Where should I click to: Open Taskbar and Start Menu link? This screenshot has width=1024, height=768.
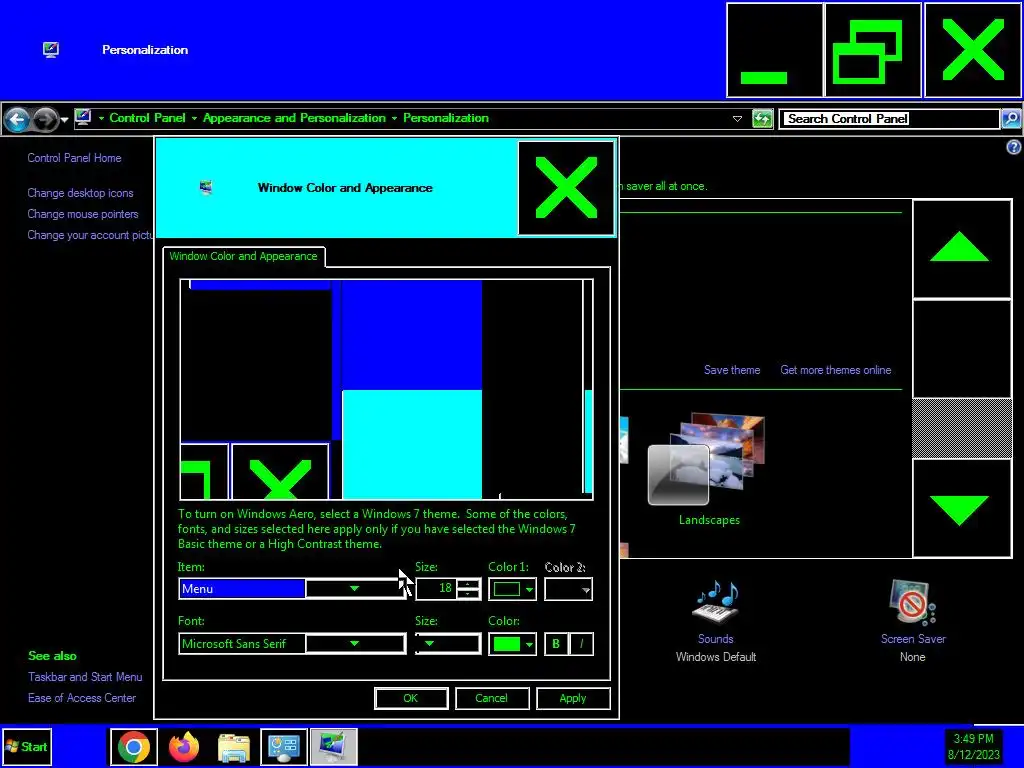pos(85,677)
